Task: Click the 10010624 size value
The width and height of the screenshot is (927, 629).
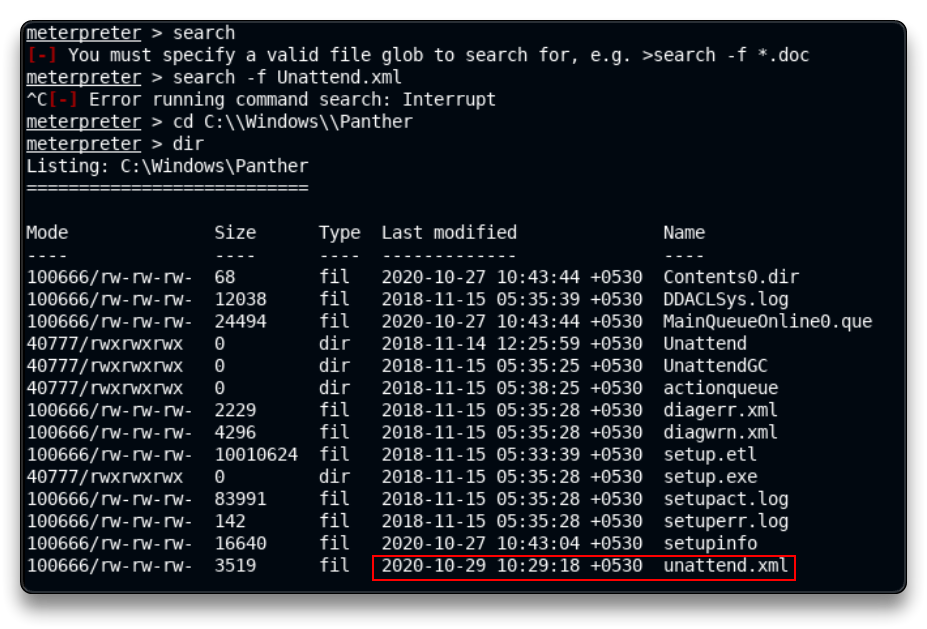Action: tap(256, 454)
